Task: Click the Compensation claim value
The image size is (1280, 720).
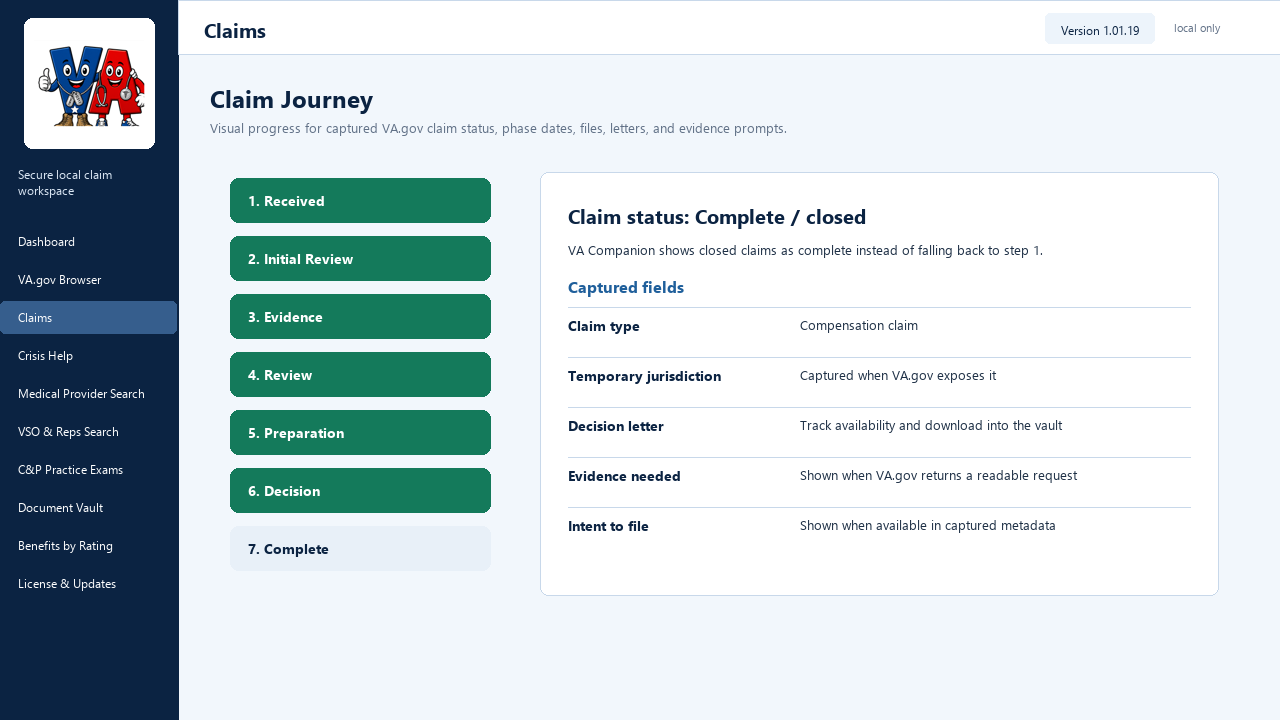Action: (x=859, y=326)
